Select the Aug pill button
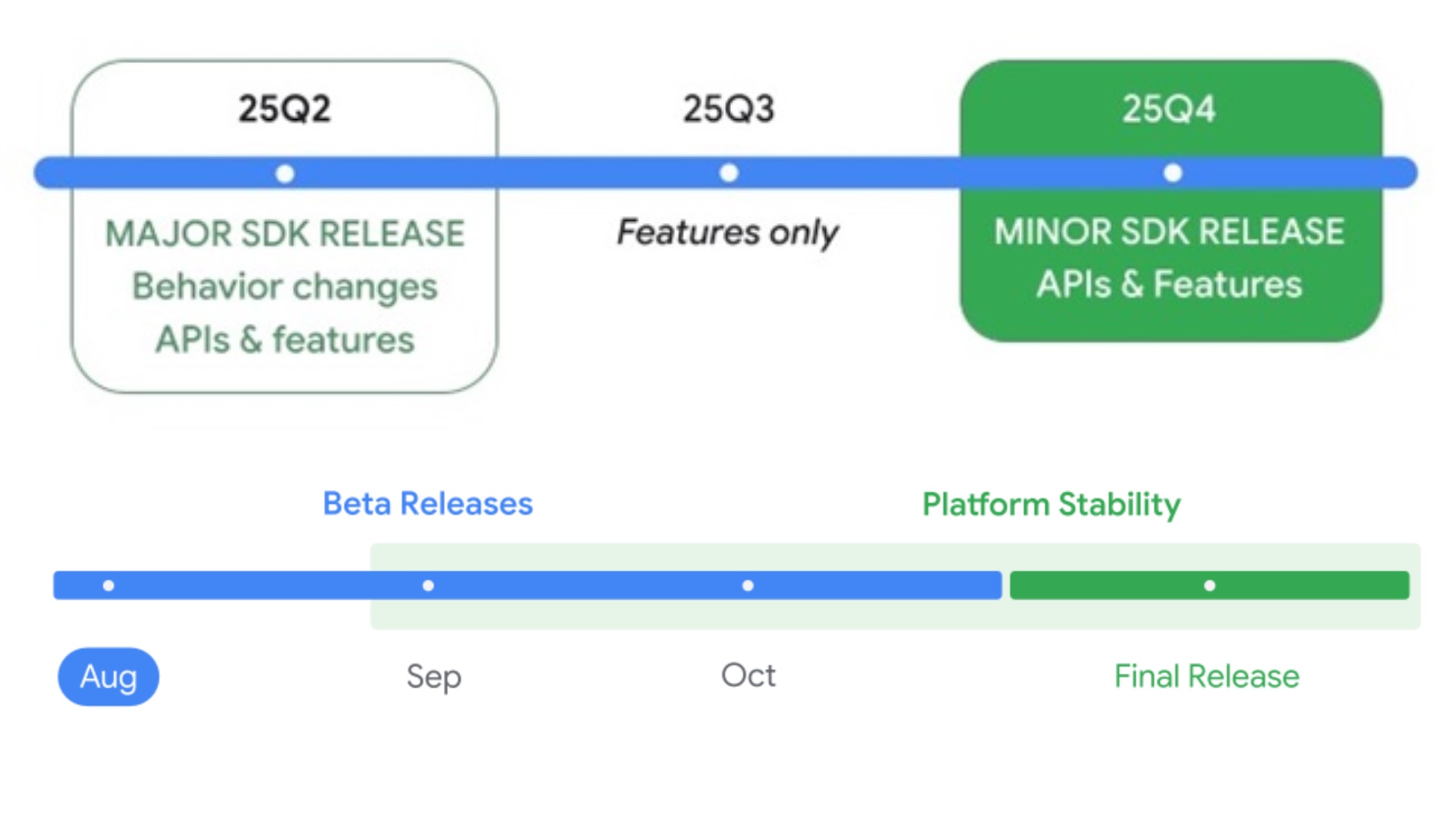 click(108, 676)
